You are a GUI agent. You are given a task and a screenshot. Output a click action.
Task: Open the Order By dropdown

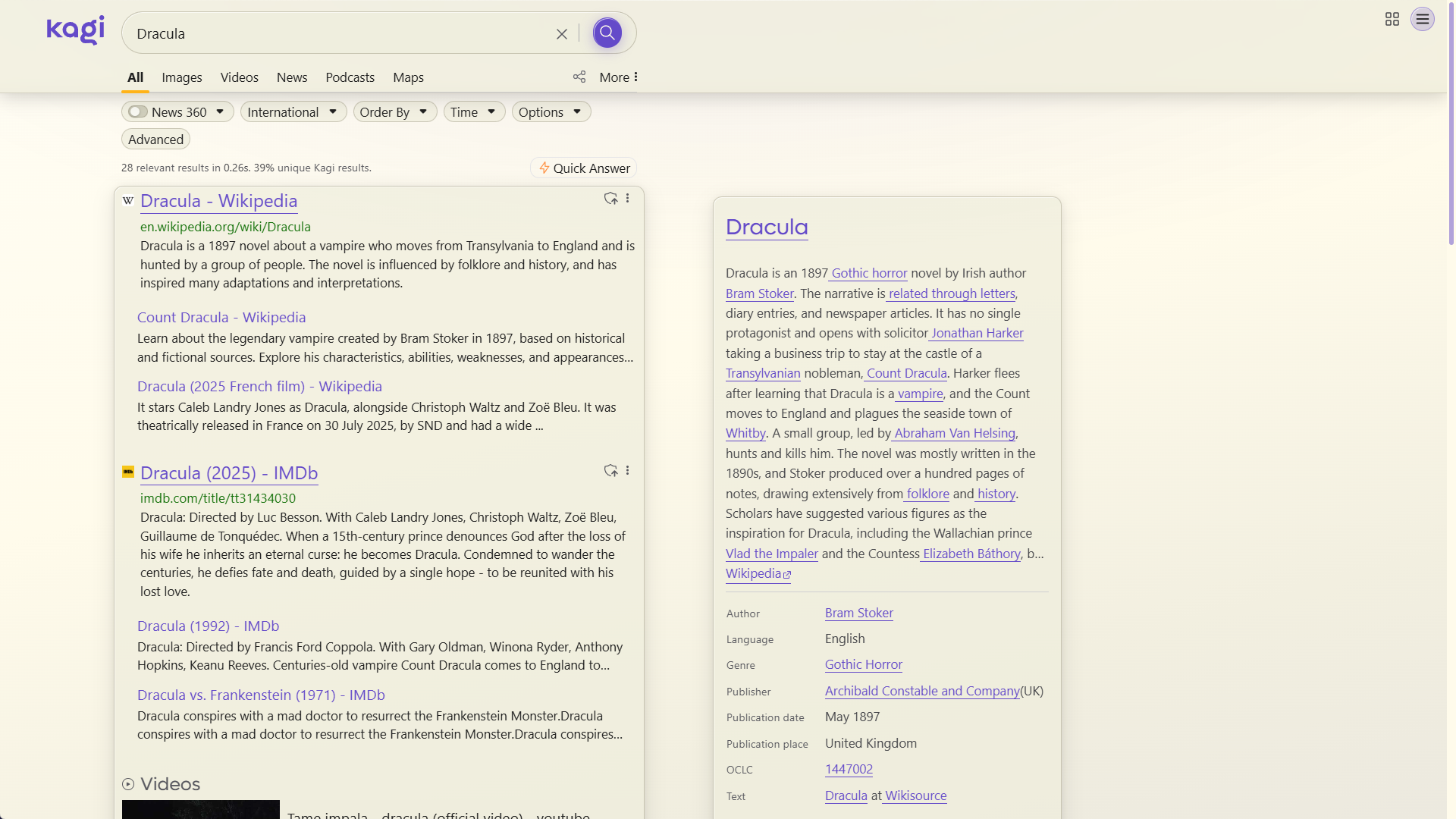(x=395, y=111)
